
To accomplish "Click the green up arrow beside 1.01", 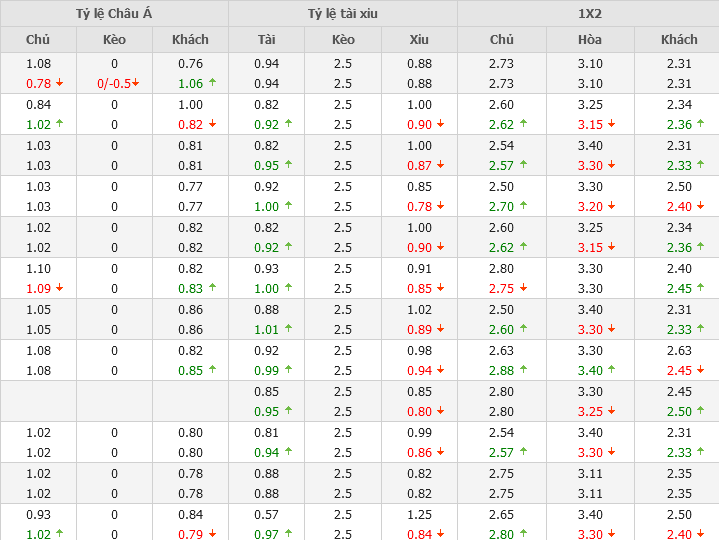I will (288, 329).
